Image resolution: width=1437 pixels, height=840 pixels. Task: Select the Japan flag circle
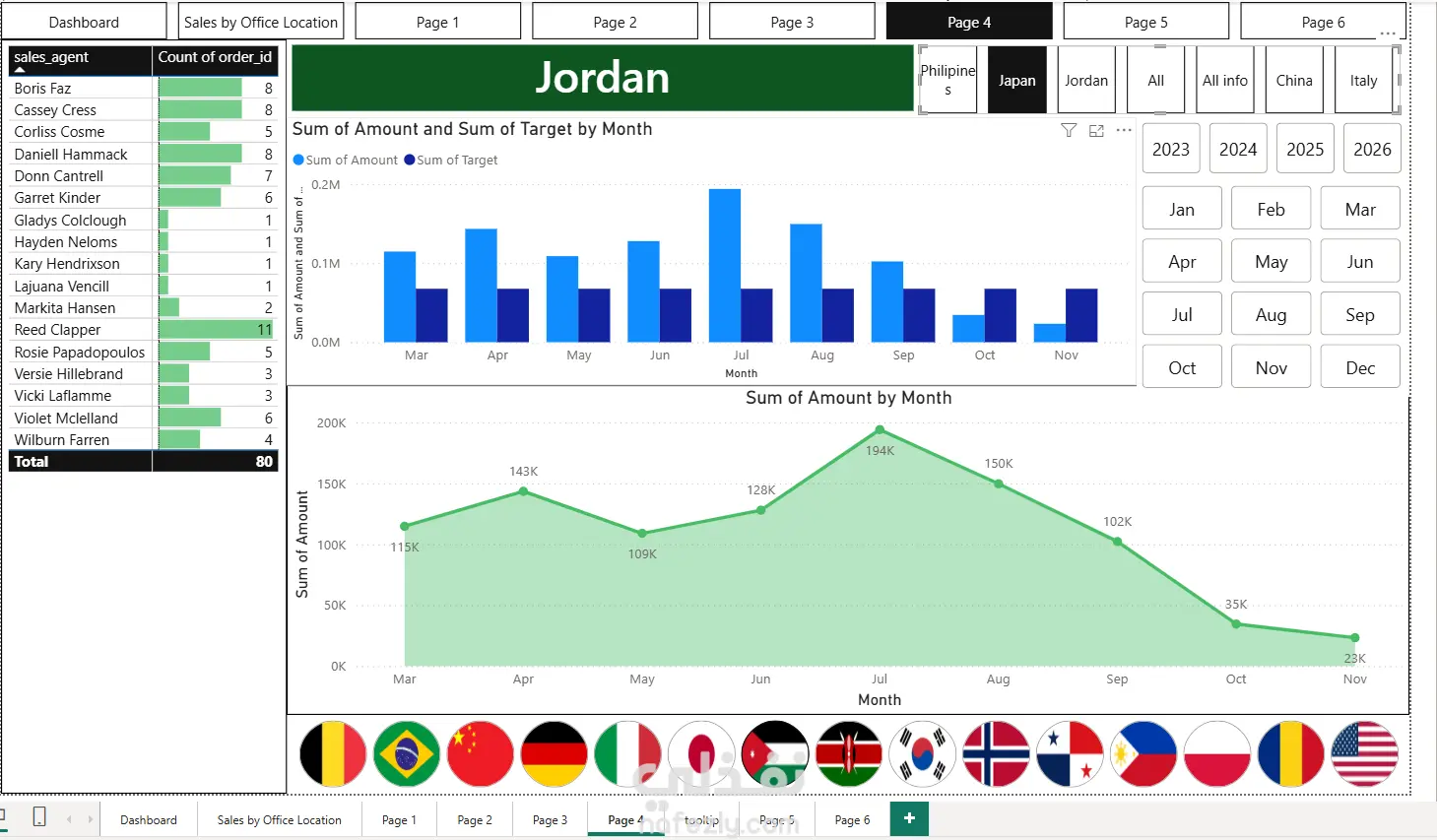click(701, 754)
